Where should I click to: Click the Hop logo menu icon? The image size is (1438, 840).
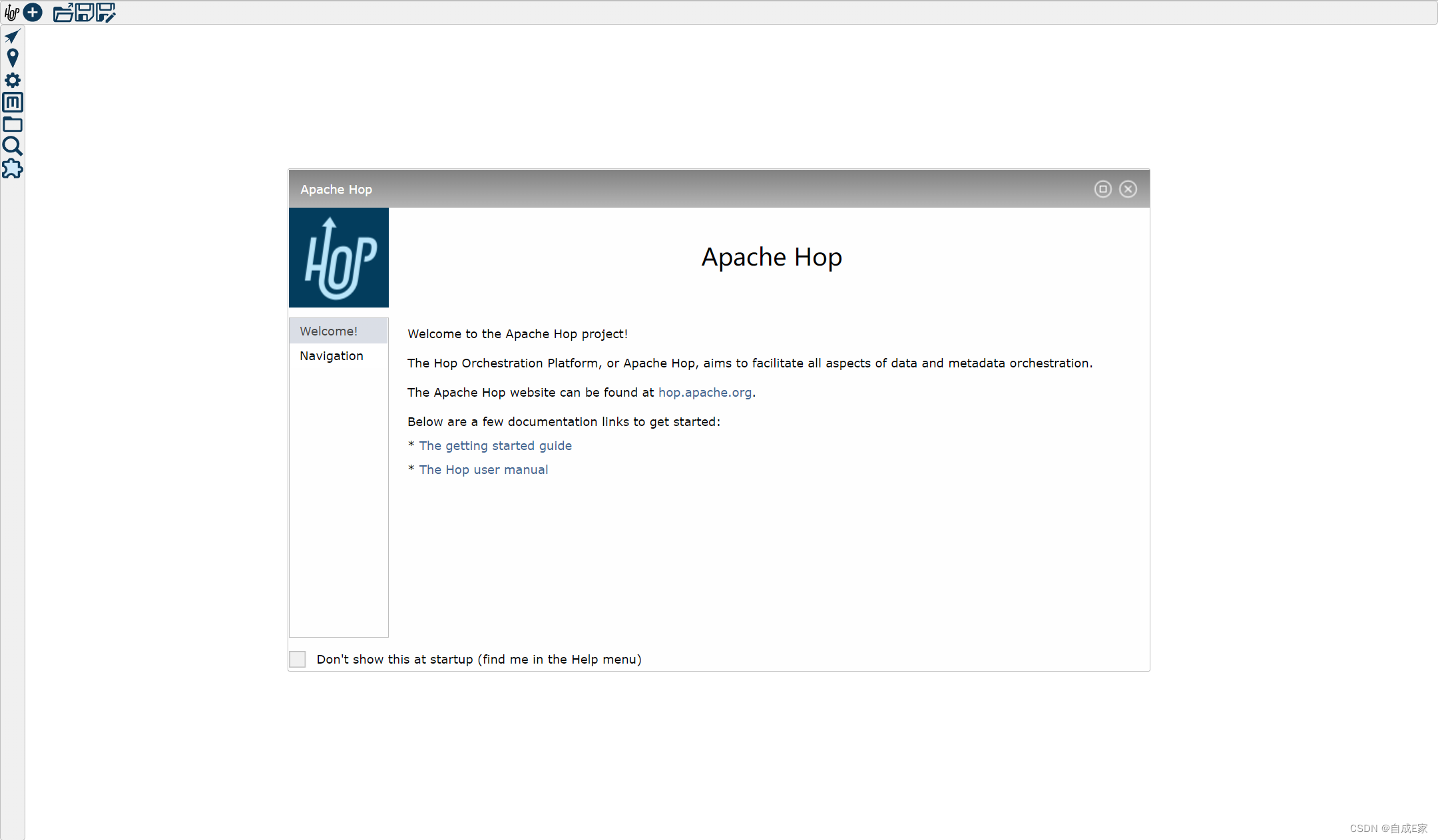tap(11, 13)
